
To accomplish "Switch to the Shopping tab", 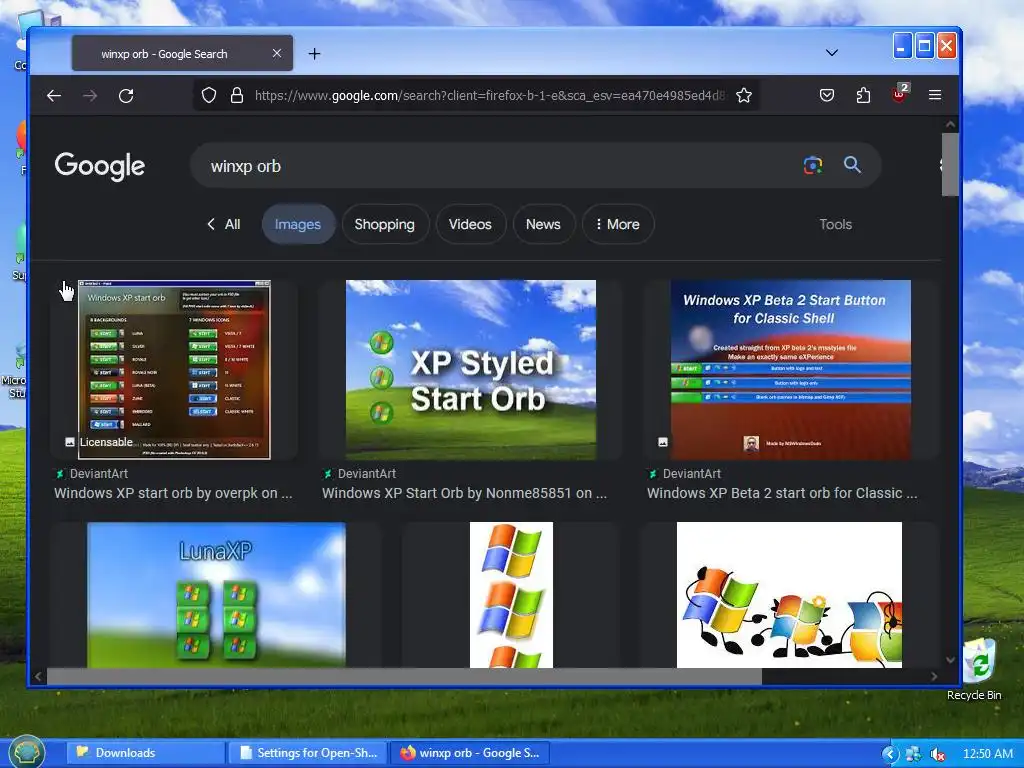I will coord(385,224).
